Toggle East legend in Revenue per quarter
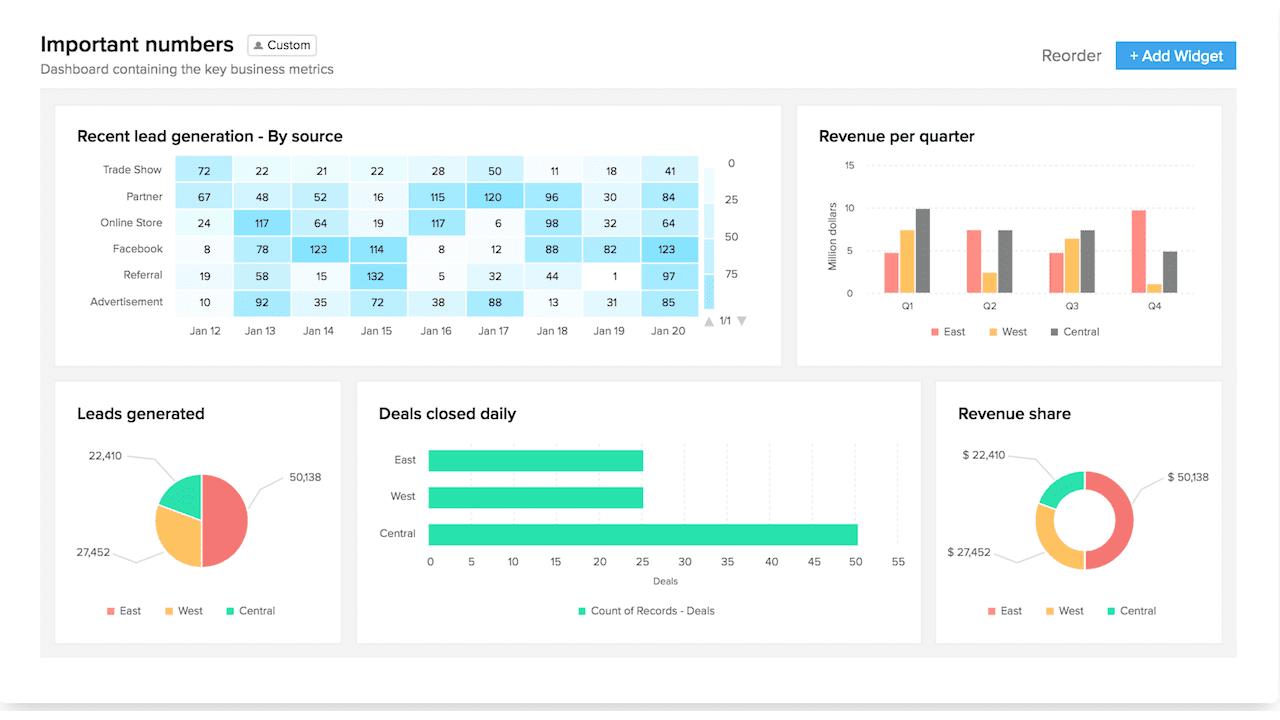 point(947,332)
